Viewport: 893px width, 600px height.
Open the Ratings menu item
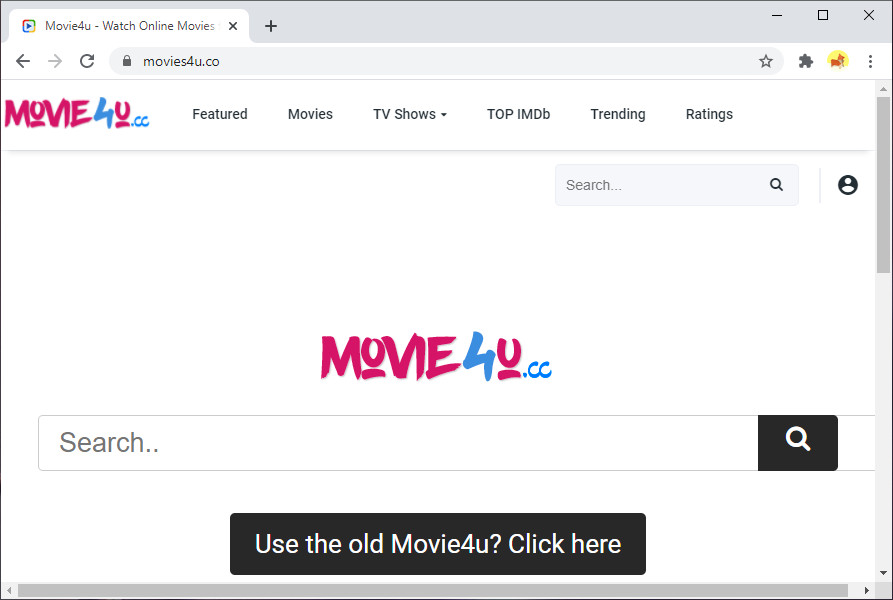[x=709, y=114]
